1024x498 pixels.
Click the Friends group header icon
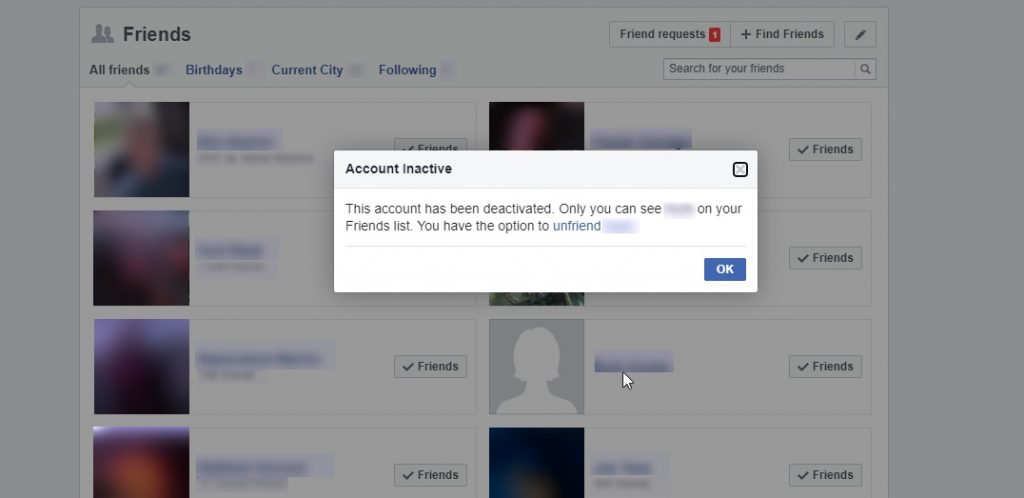coord(103,34)
